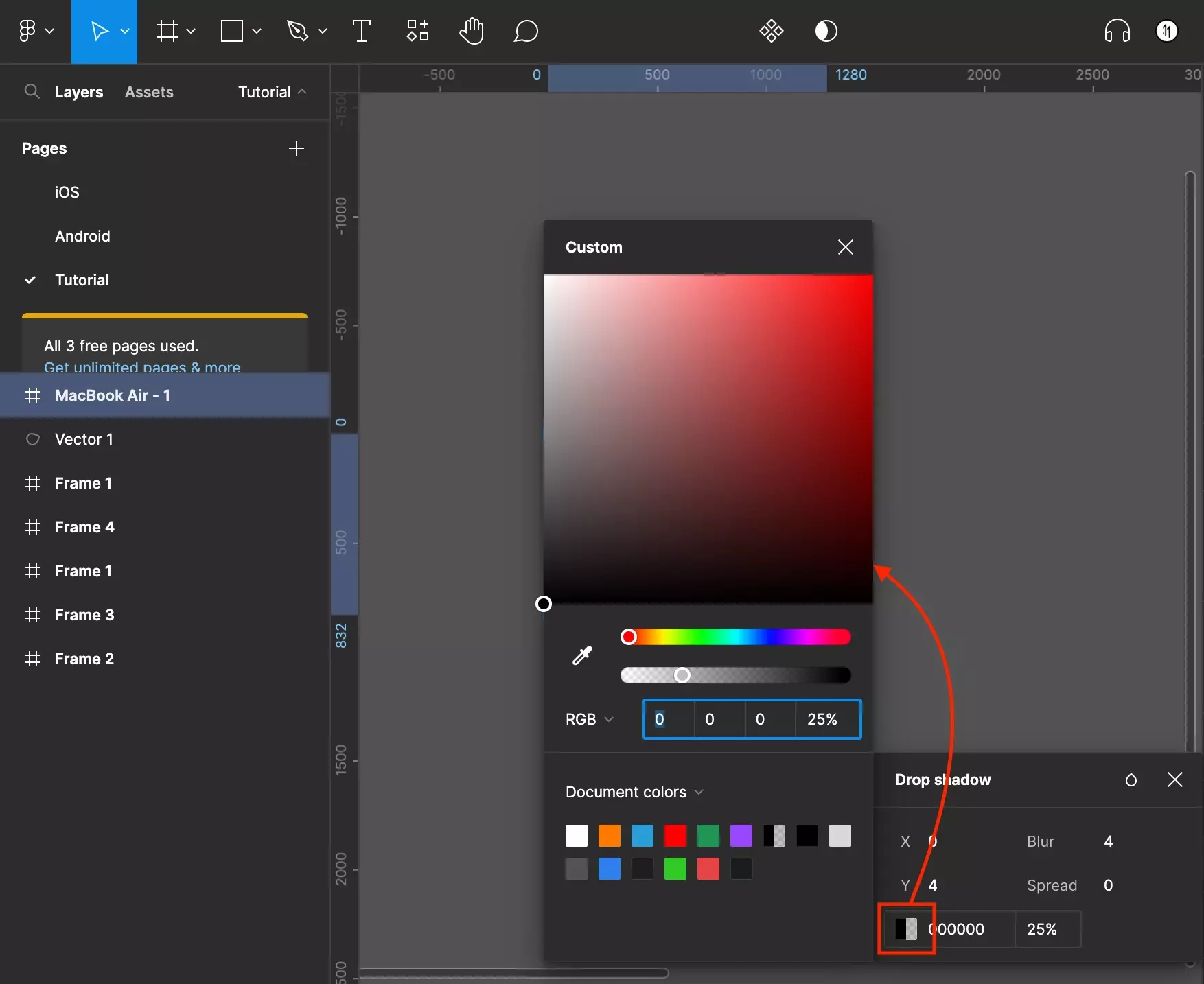This screenshot has height=984, width=1204.
Task: Open the RGB color mode dropdown
Action: [589, 719]
